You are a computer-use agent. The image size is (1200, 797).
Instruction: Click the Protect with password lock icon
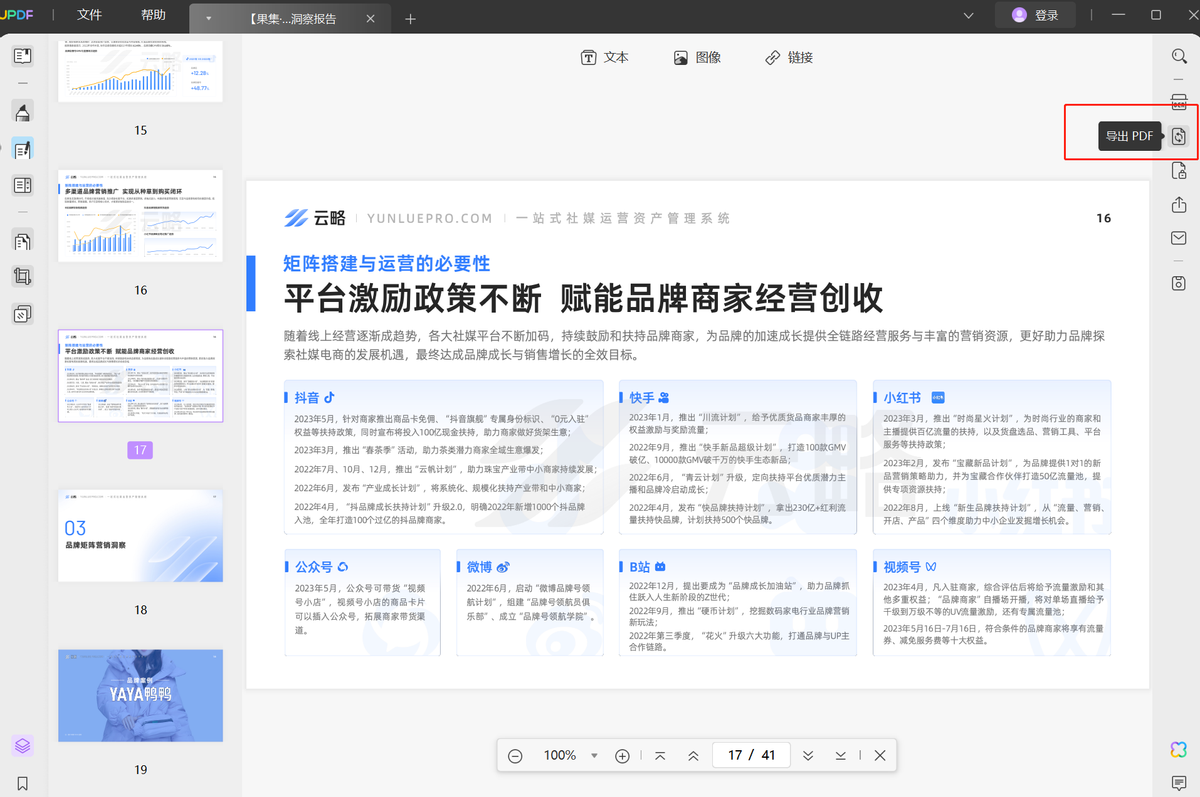pos(1179,171)
